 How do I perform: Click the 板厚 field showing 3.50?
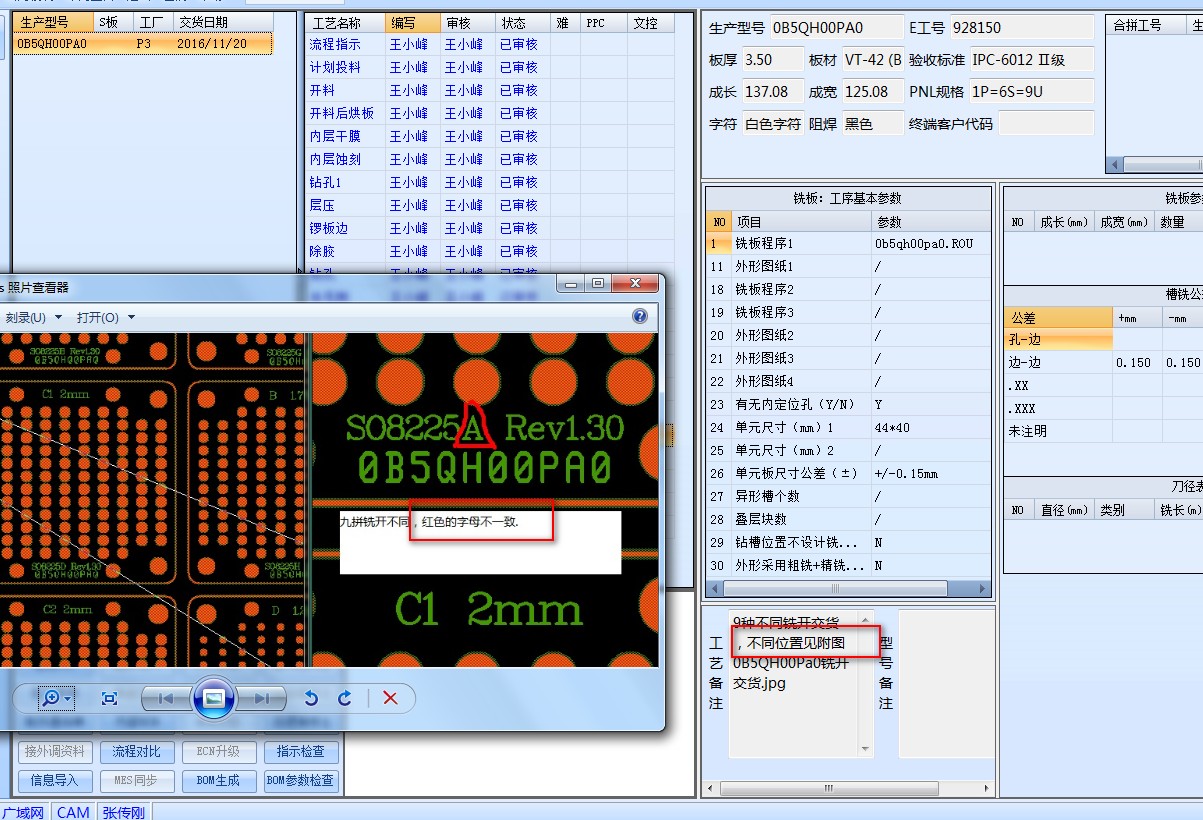point(772,60)
